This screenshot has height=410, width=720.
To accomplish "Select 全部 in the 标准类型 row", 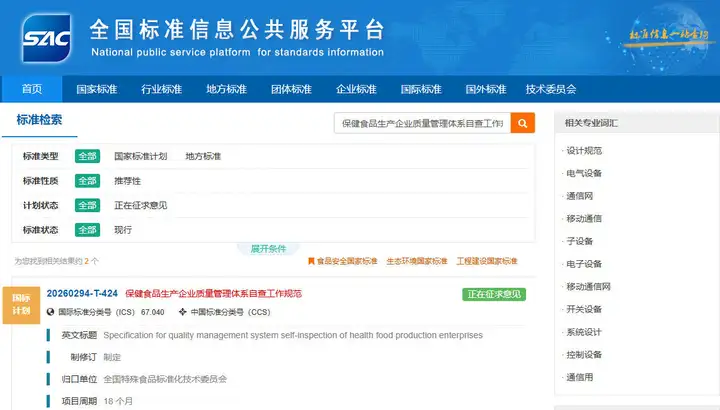I will (x=87, y=156).
